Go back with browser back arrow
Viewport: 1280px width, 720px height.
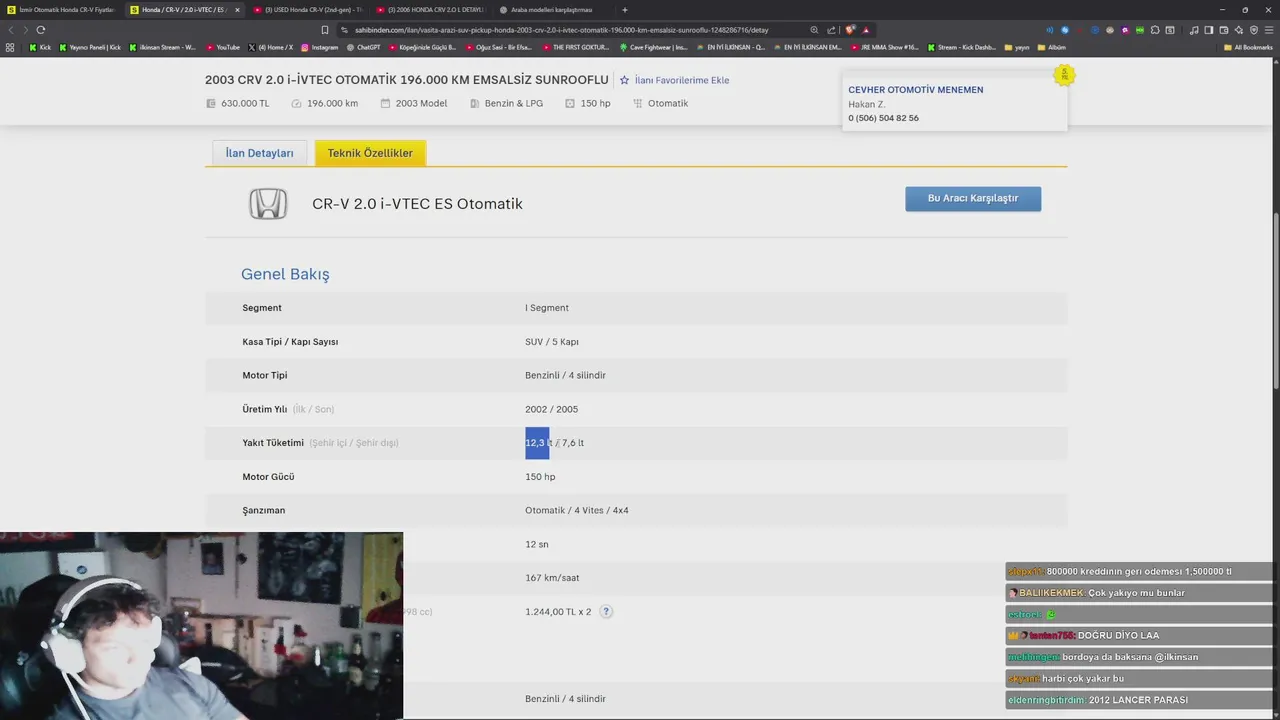tap(11, 30)
